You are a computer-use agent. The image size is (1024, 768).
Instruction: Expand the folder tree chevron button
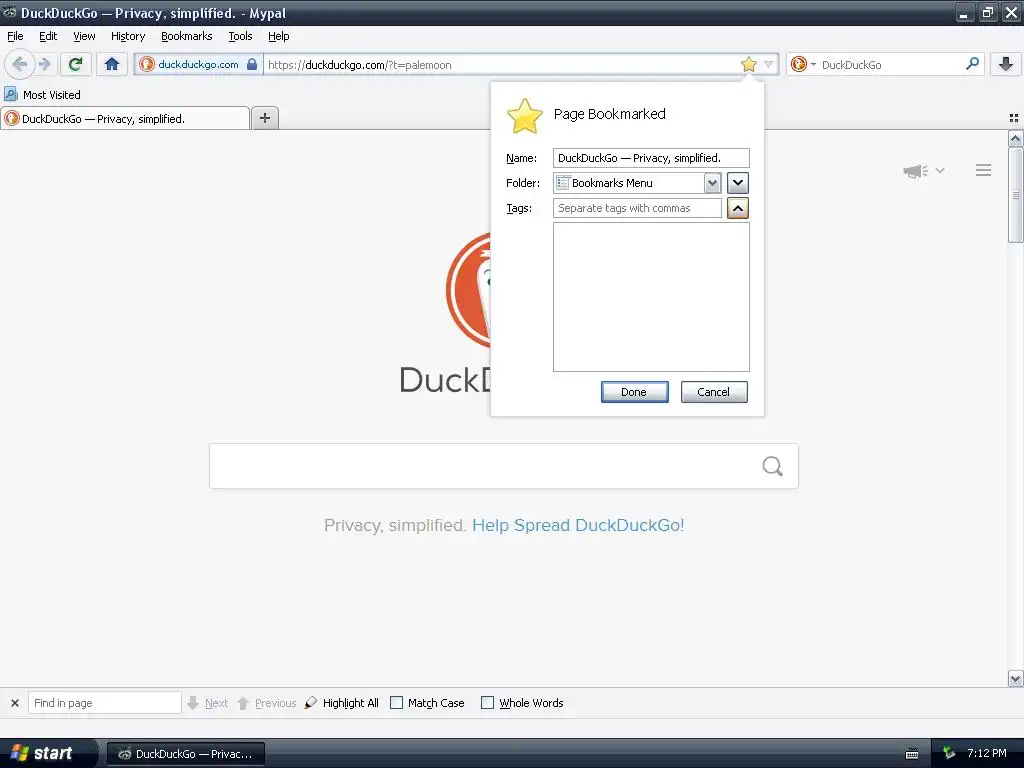(x=738, y=183)
